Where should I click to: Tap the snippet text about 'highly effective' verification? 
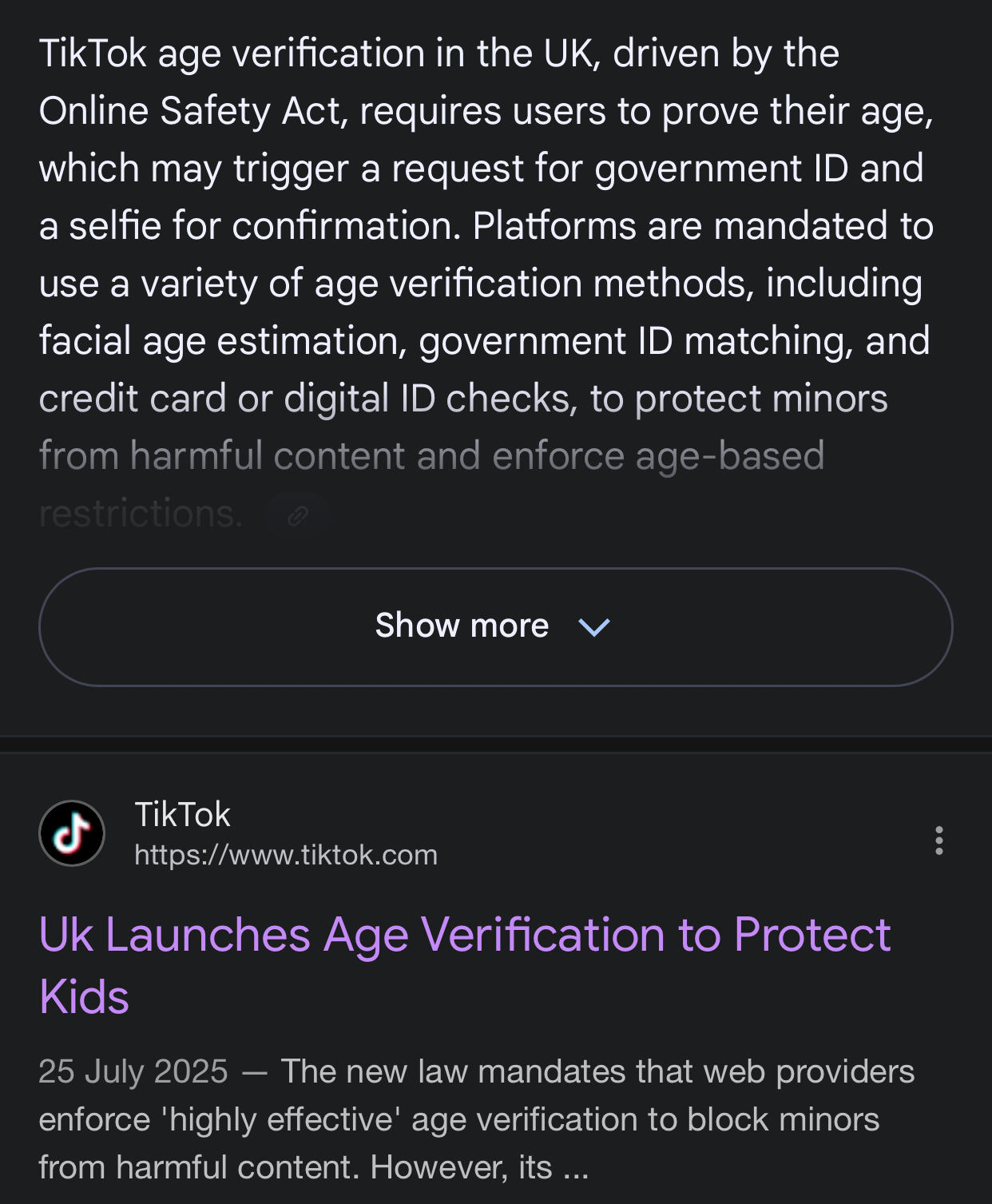[x=458, y=1119]
